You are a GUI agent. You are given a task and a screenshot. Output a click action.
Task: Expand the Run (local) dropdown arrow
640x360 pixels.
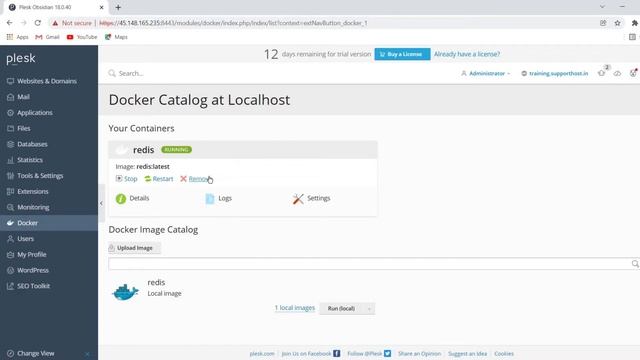369,309
